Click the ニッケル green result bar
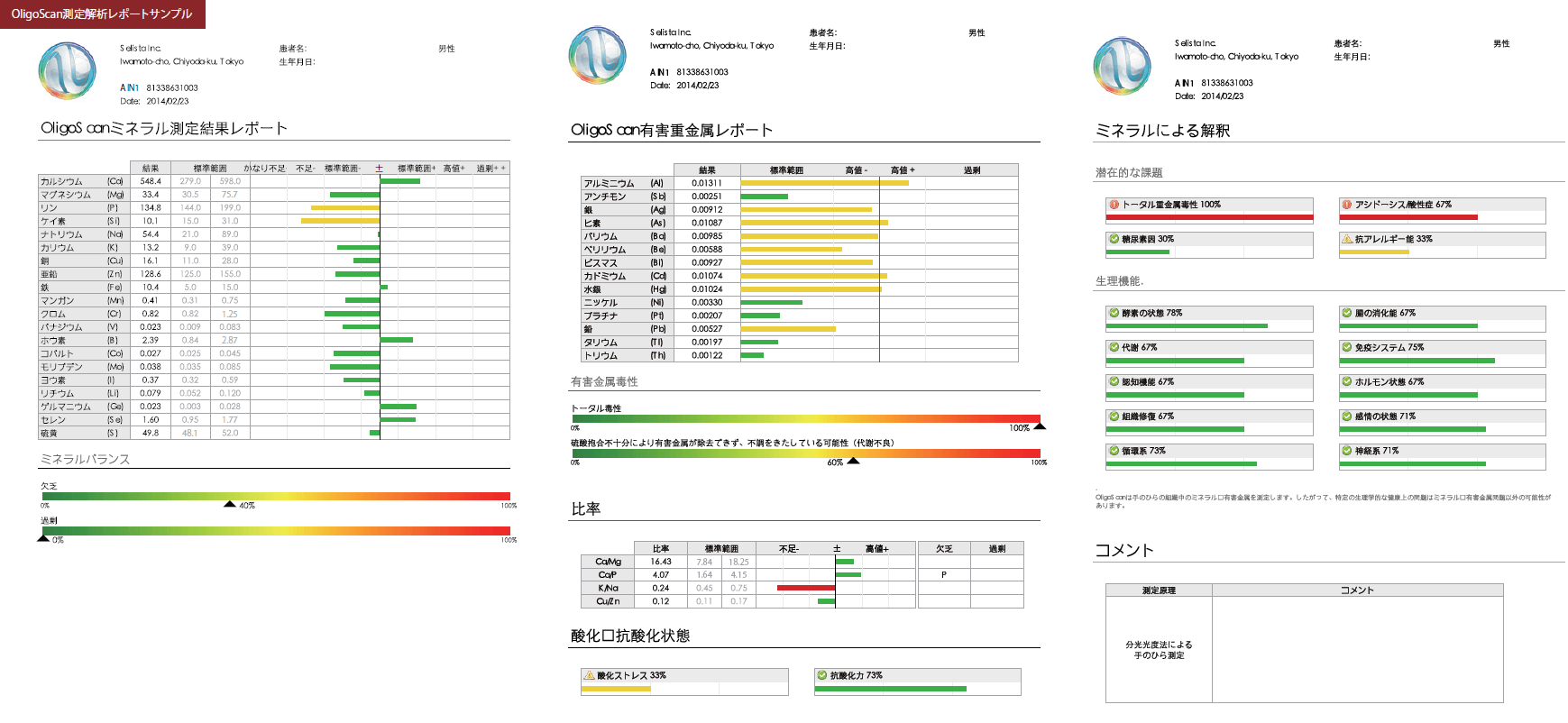 [x=771, y=302]
